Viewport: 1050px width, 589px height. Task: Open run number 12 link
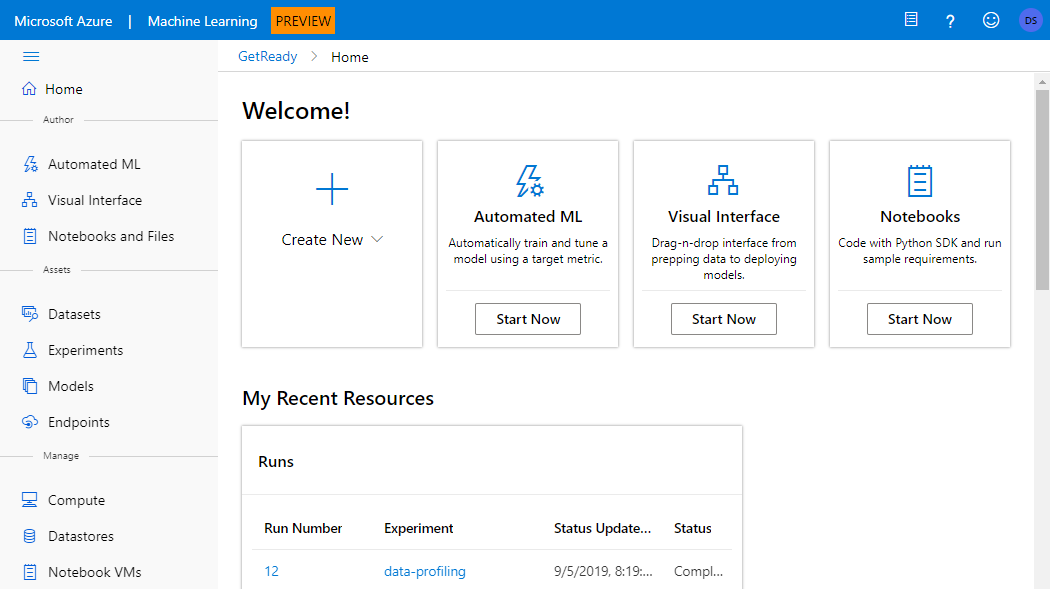(x=271, y=571)
